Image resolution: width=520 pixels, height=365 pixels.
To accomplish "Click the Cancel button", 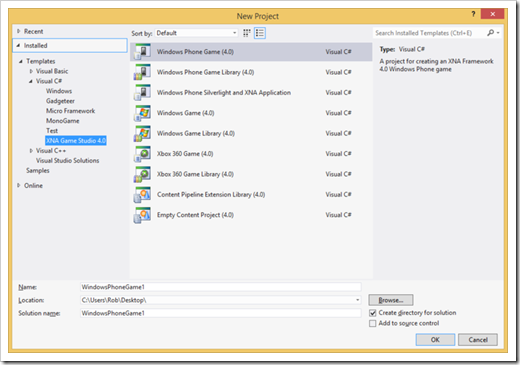I will click(478, 340).
